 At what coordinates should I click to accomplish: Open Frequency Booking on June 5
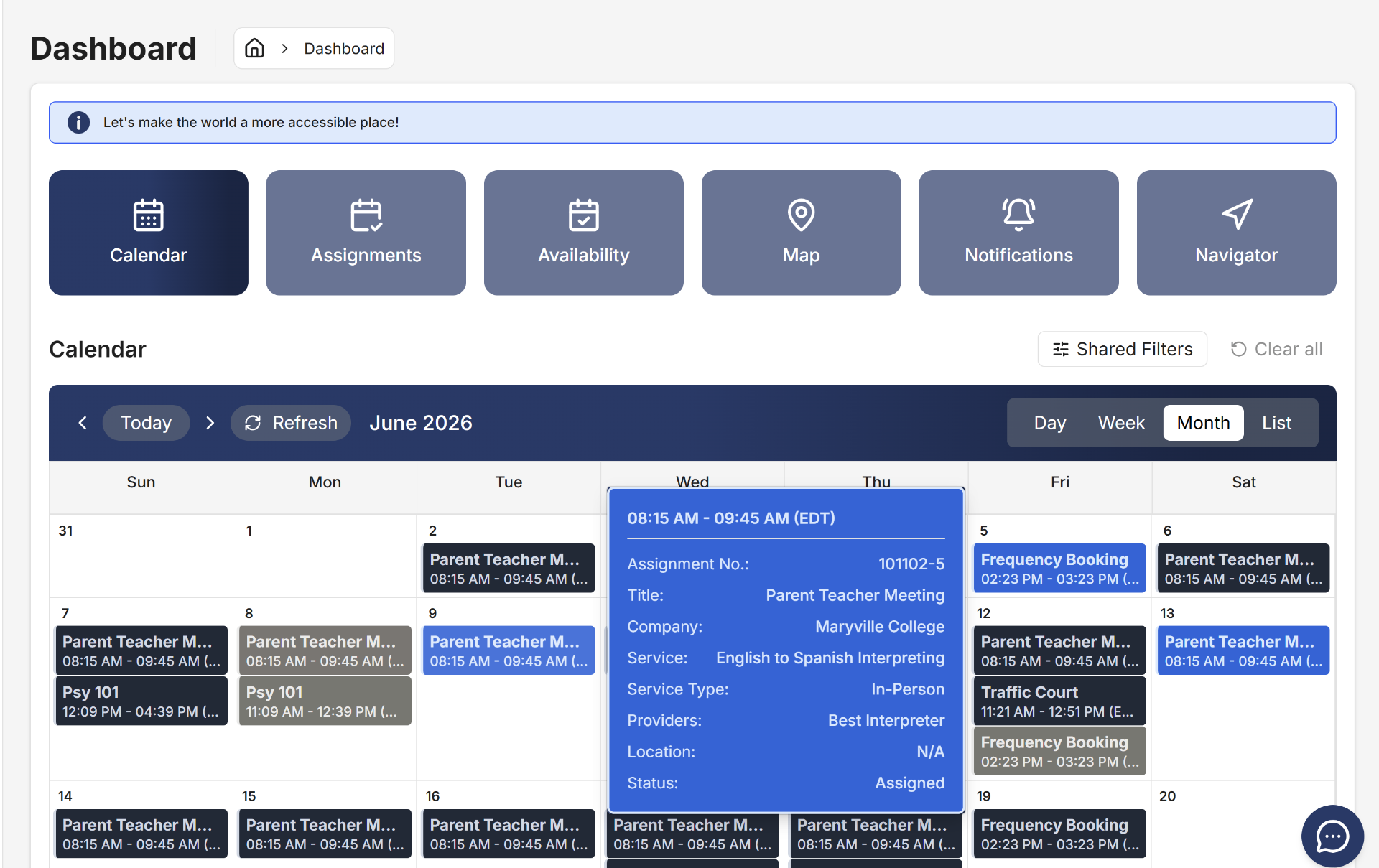tap(1060, 568)
